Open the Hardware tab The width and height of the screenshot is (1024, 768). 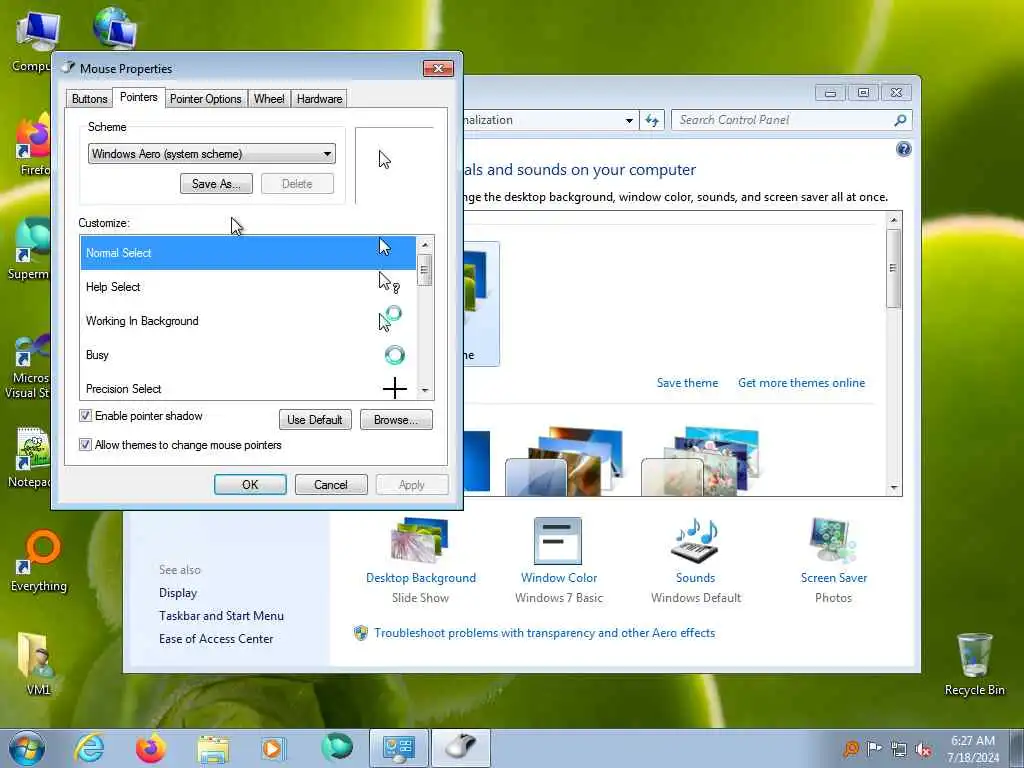coord(319,99)
